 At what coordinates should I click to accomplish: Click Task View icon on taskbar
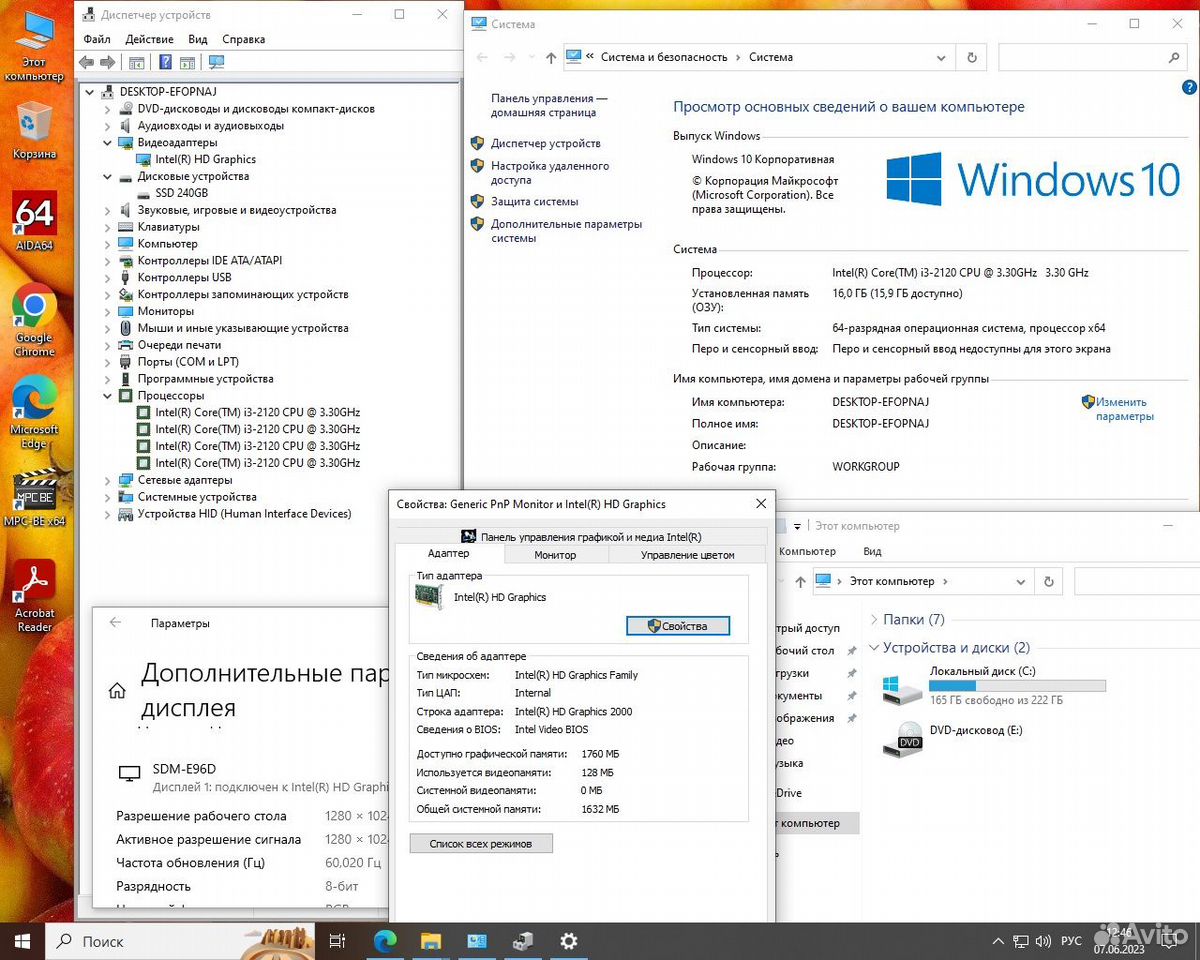click(x=337, y=941)
